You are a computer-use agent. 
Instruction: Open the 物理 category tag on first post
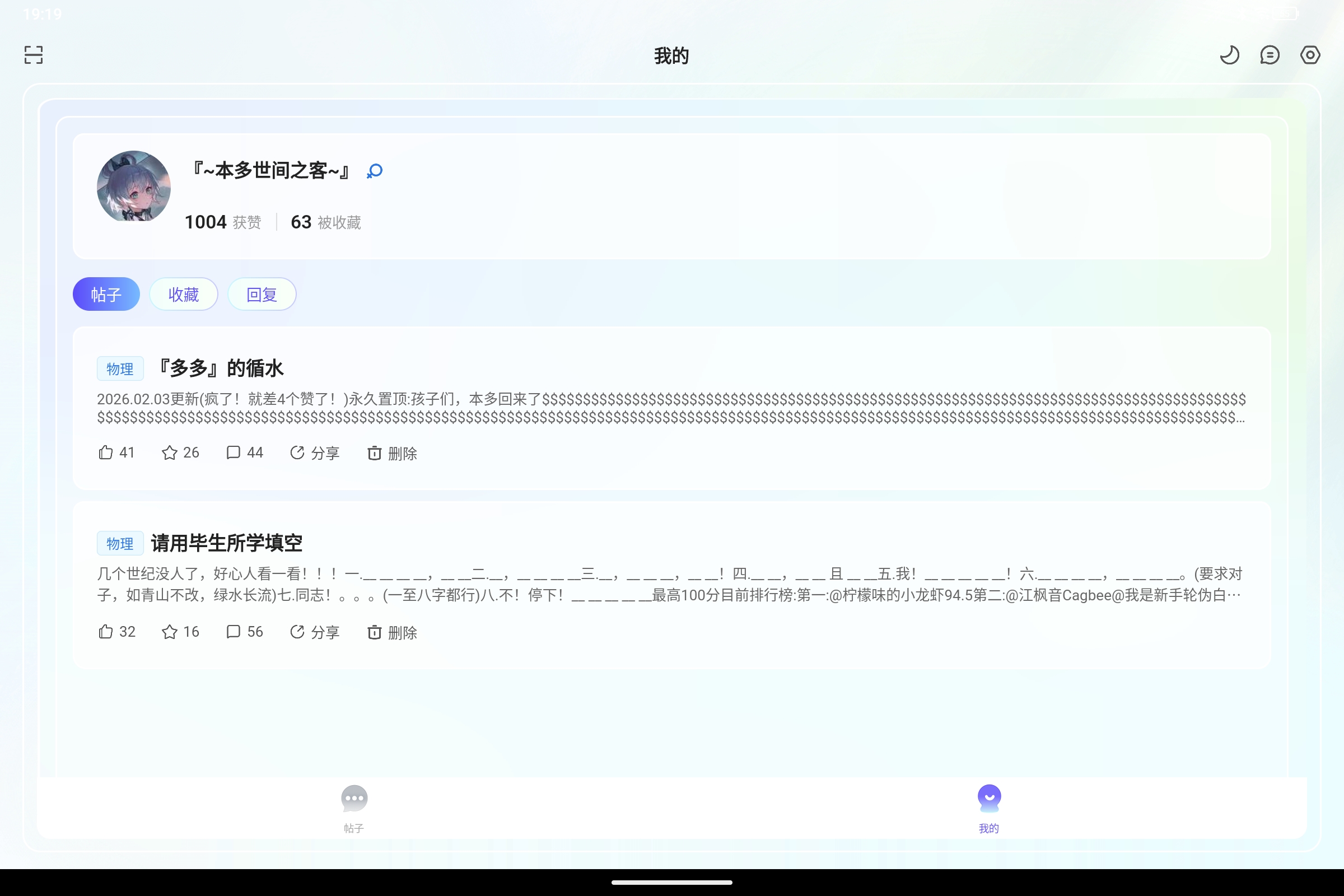point(120,368)
